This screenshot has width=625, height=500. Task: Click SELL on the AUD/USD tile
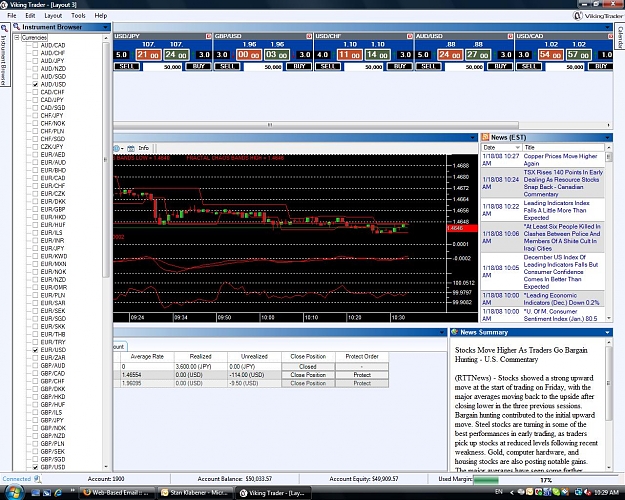pyautogui.click(x=428, y=66)
